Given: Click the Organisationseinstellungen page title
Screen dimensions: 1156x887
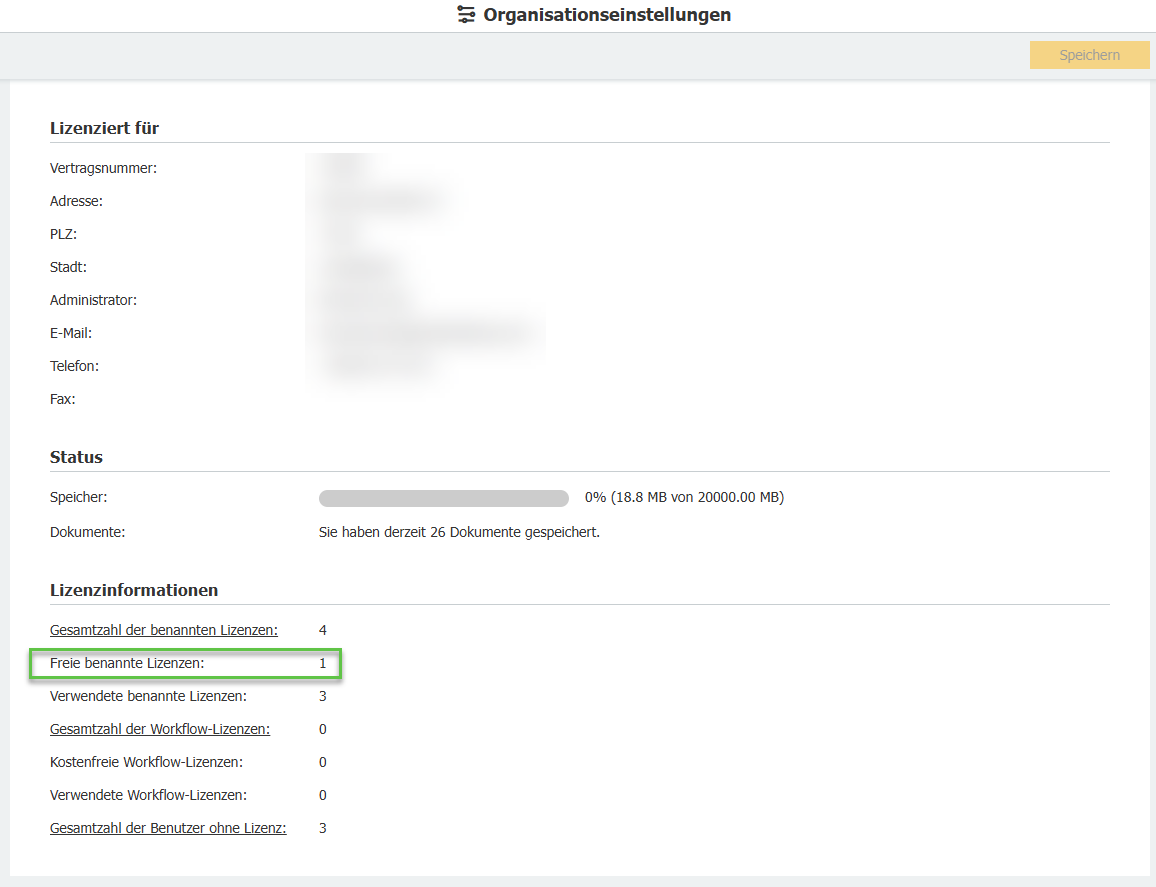Looking at the screenshot, I should (607, 15).
